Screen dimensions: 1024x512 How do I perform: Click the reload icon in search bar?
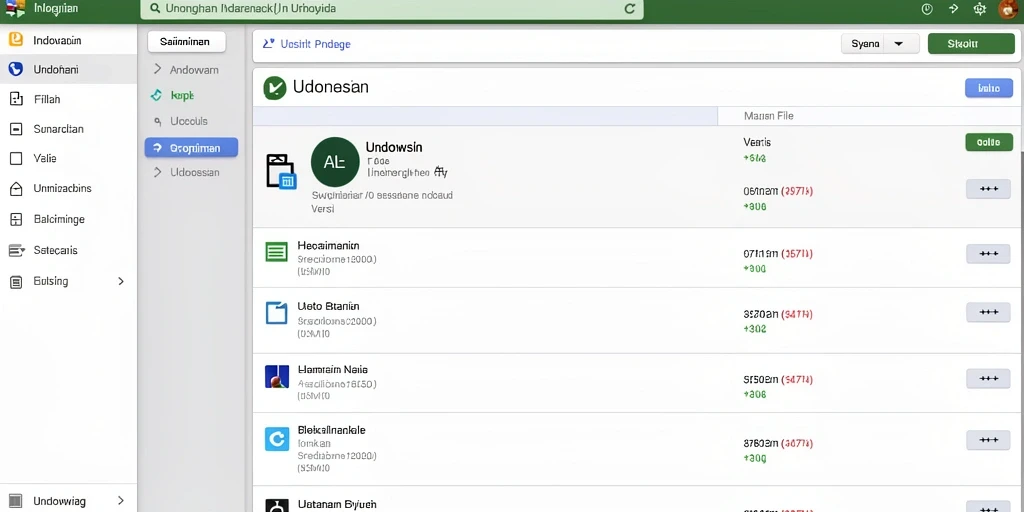click(x=630, y=9)
